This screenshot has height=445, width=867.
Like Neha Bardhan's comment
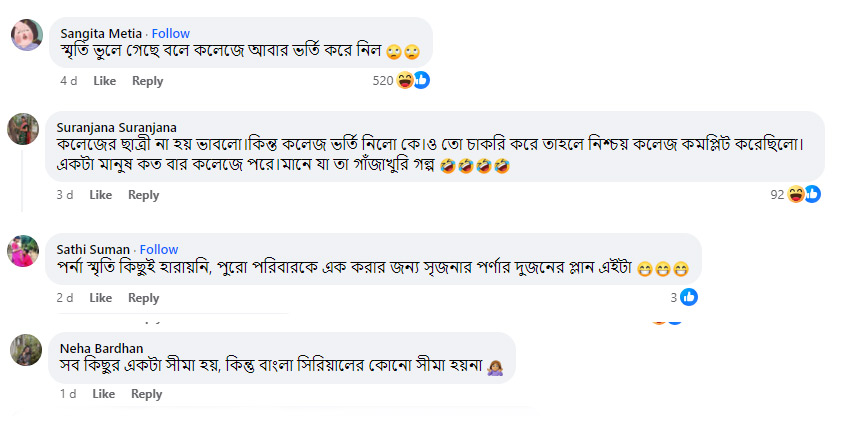coord(103,394)
